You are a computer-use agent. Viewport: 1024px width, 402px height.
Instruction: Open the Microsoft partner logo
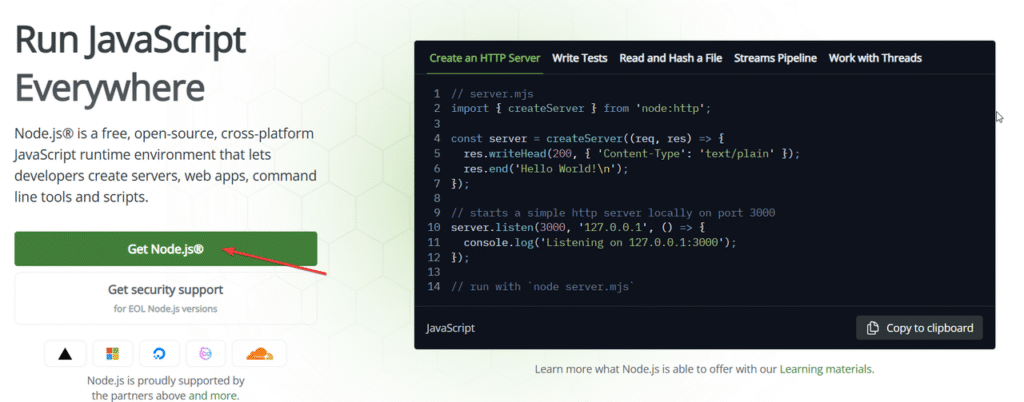pos(112,354)
